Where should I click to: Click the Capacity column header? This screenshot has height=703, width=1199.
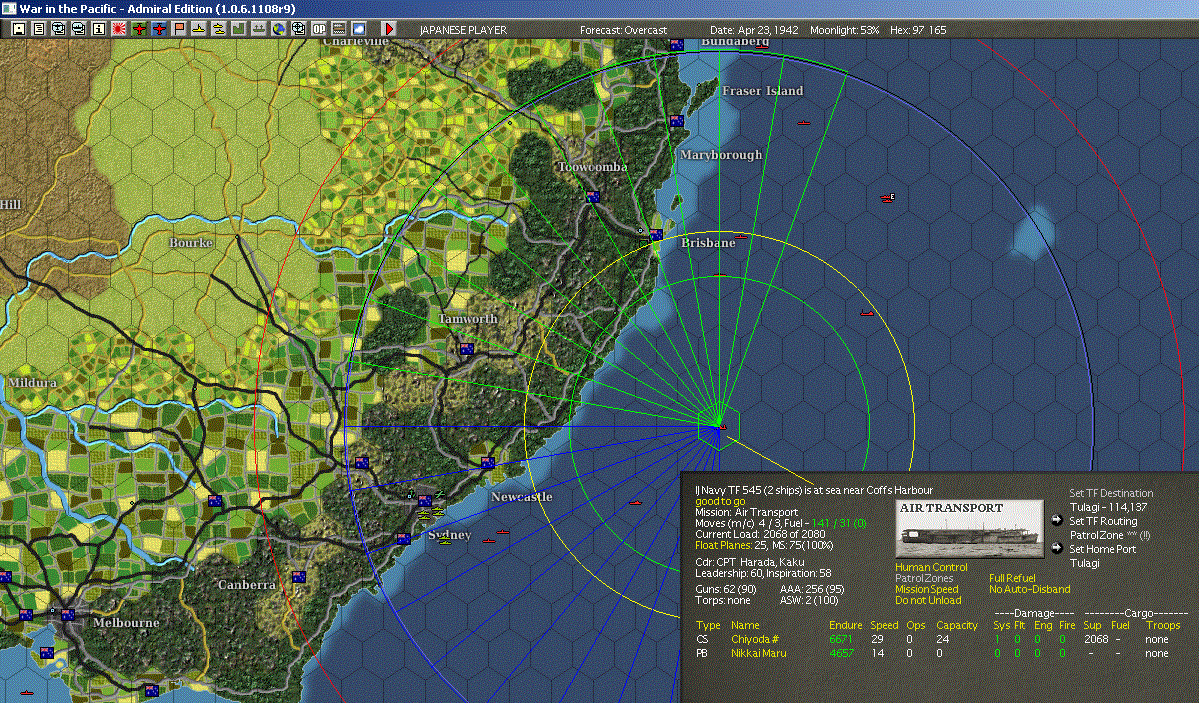point(957,625)
